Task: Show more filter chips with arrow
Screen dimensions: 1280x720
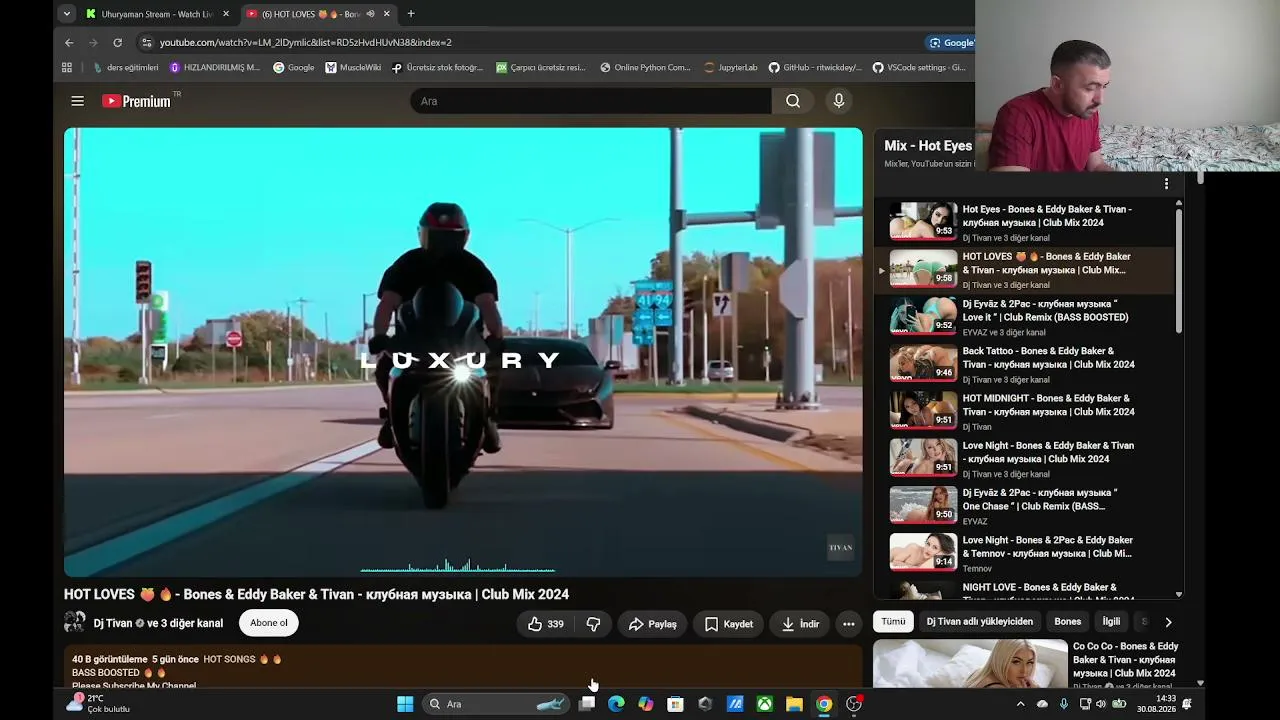Action: point(1168,622)
